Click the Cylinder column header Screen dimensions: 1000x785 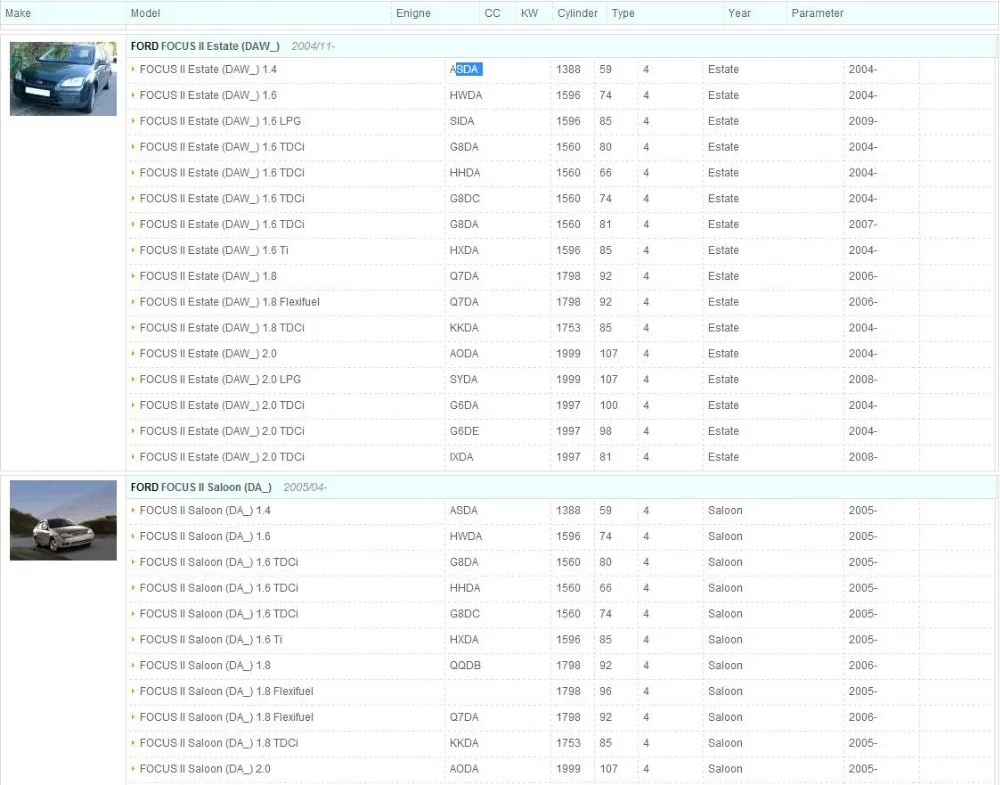click(577, 13)
